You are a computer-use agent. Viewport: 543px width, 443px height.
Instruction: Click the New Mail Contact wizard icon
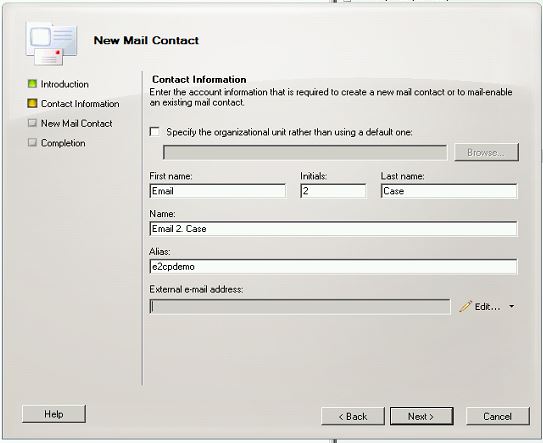pyautogui.click(x=51, y=44)
